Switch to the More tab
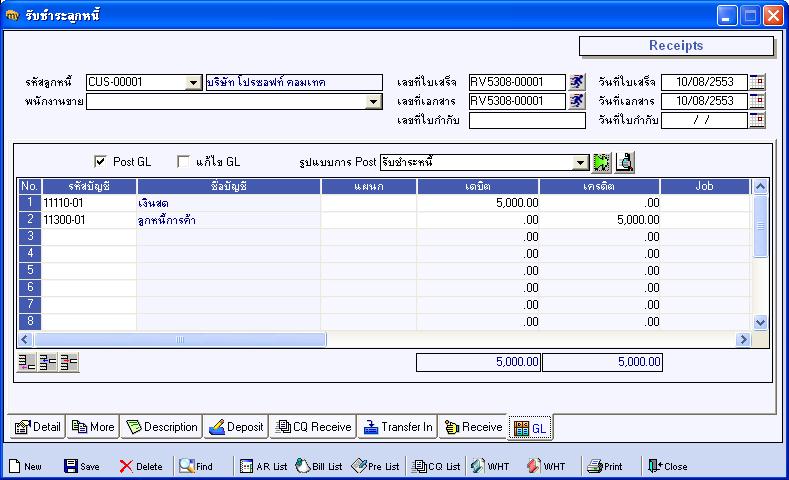This screenshot has width=789, height=480. point(93,427)
